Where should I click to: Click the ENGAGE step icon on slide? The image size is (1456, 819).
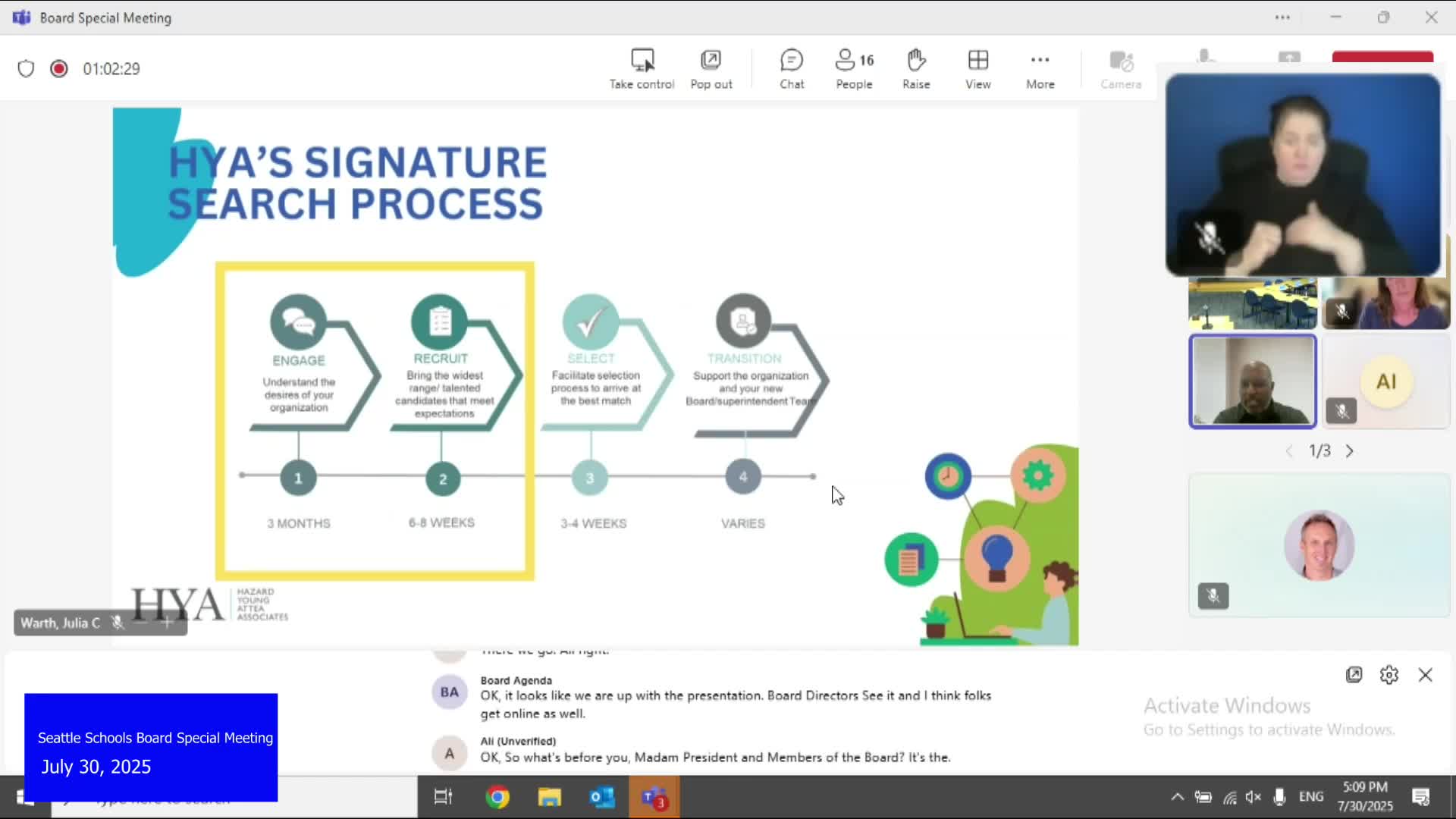click(x=299, y=322)
